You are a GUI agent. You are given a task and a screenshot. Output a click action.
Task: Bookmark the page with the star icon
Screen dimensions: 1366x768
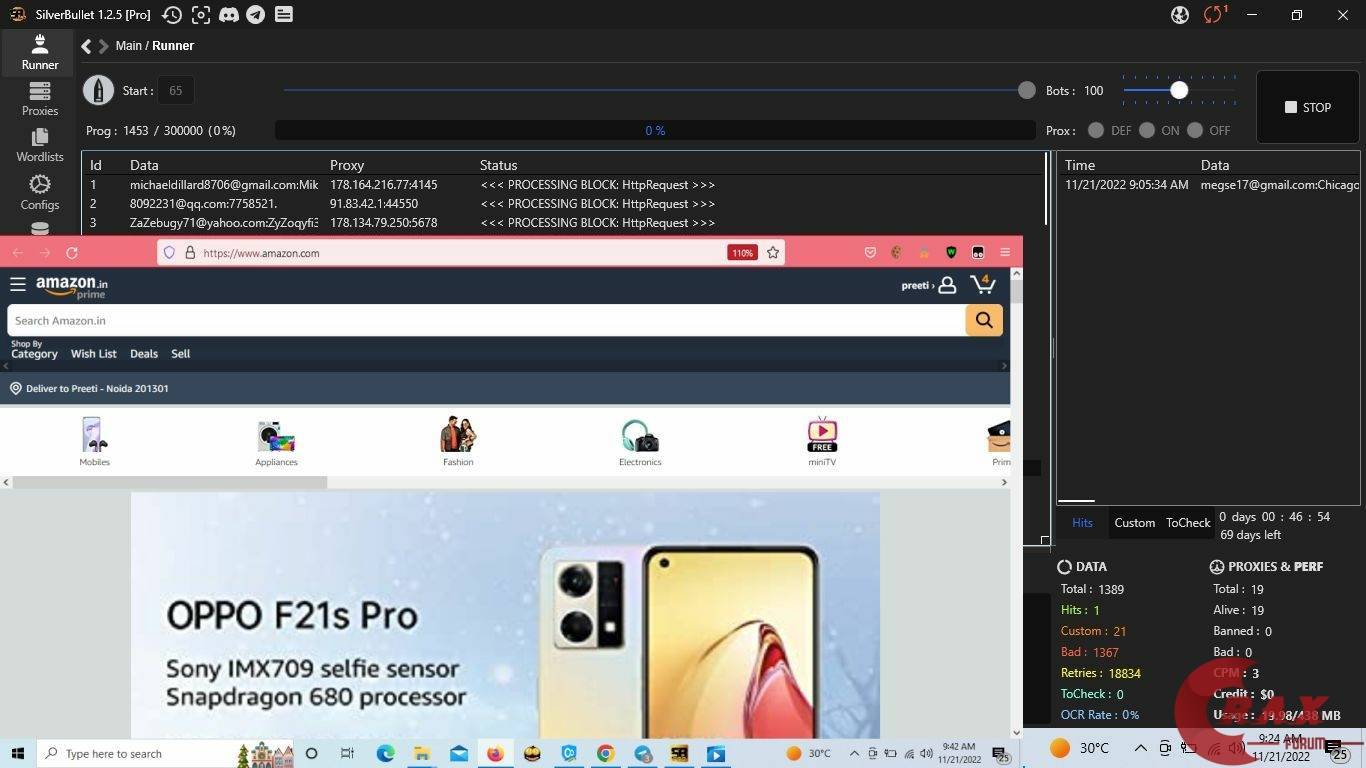[x=772, y=253]
